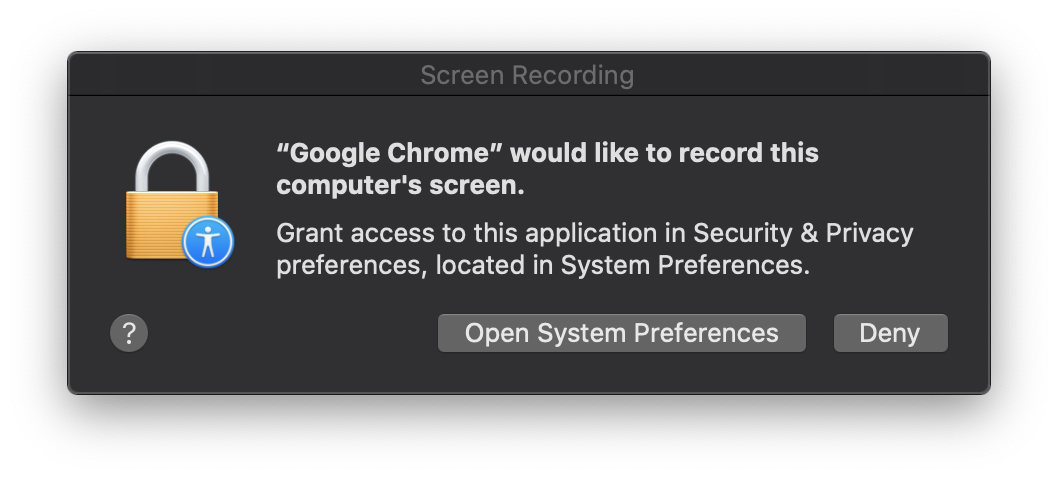Click the blank space between help and Open buttons
The image size is (1058, 478).
[x=290, y=333]
